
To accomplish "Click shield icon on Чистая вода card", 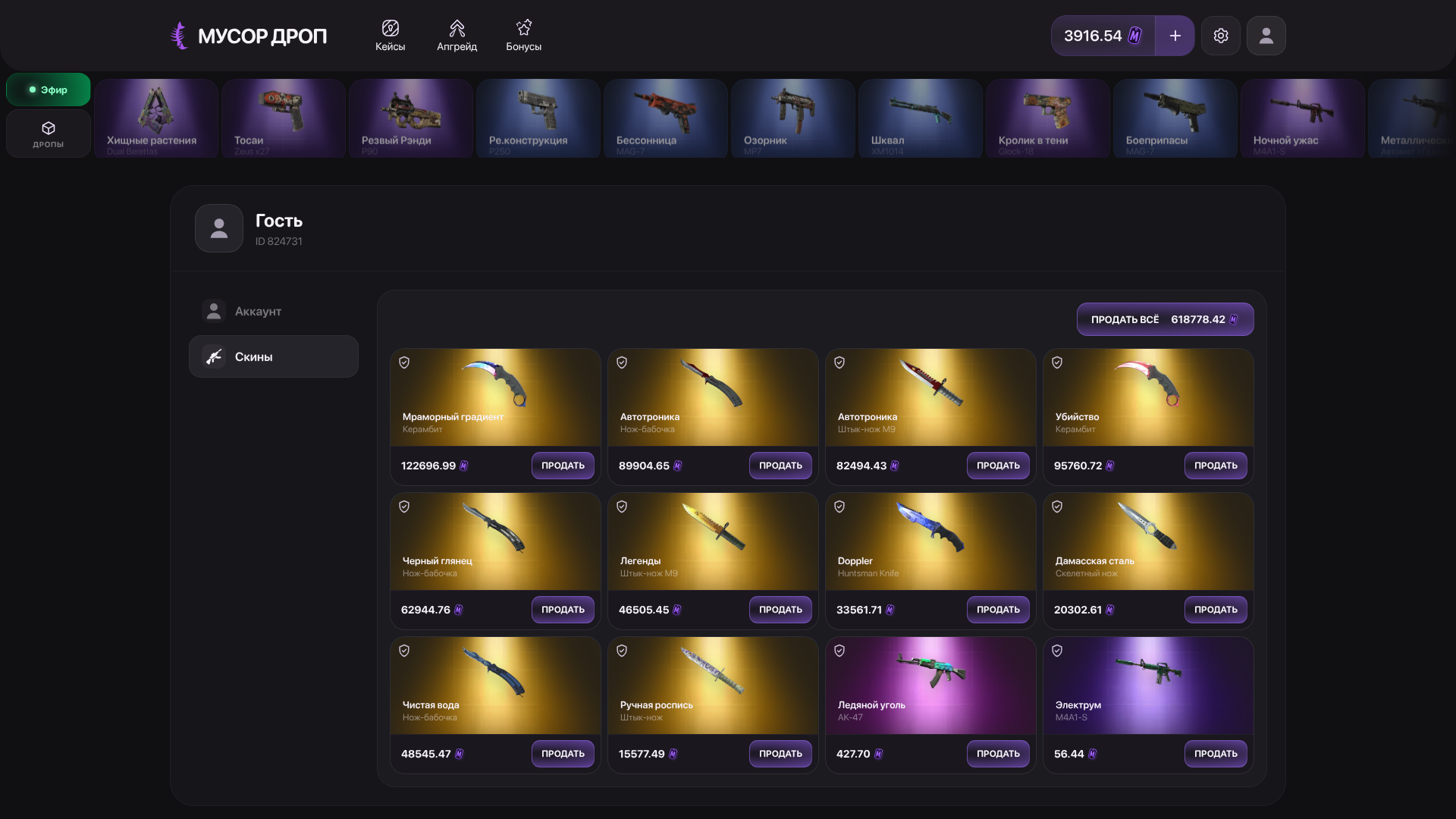I will pyautogui.click(x=404, y=651).
